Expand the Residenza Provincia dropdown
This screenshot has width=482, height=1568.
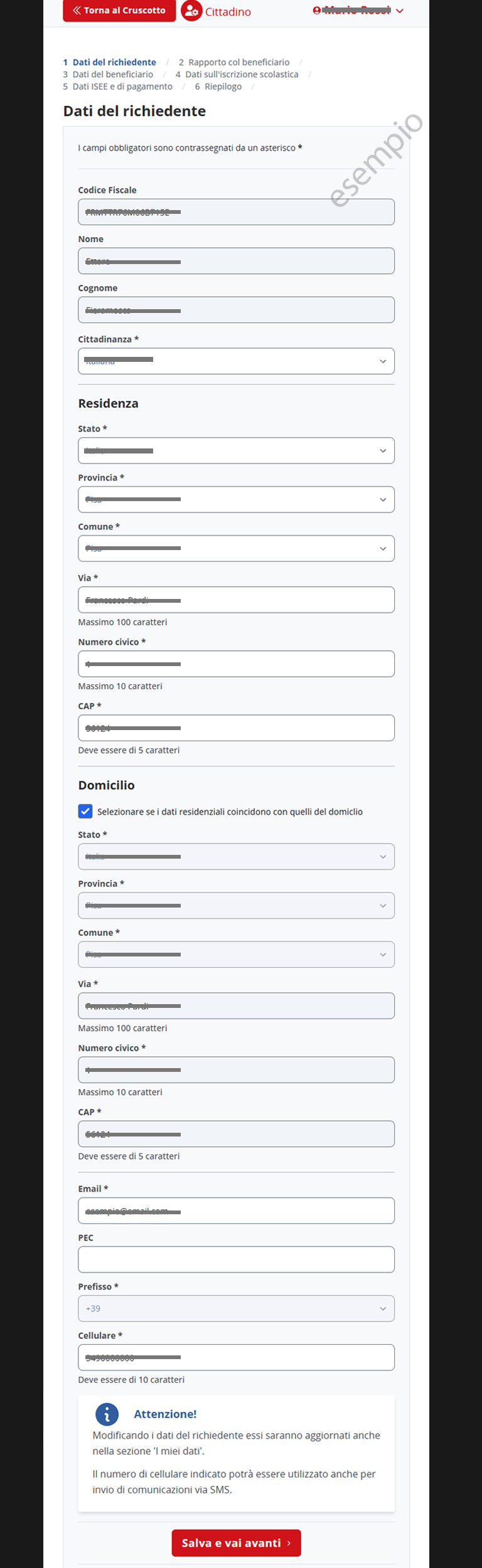click(236, 500)
